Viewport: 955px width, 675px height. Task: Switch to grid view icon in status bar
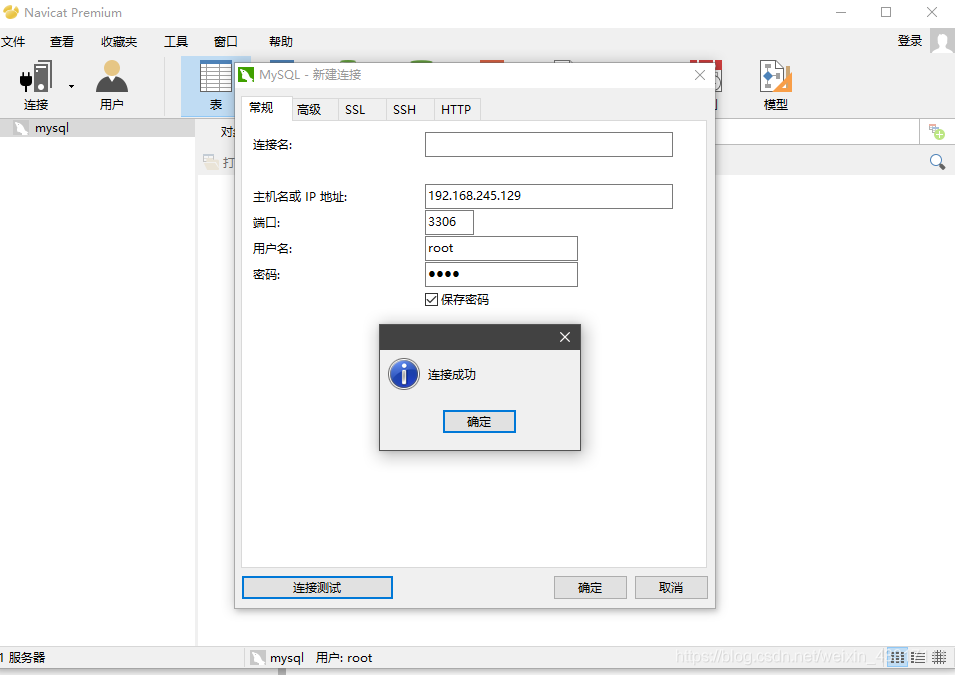(x=897, y=657)
